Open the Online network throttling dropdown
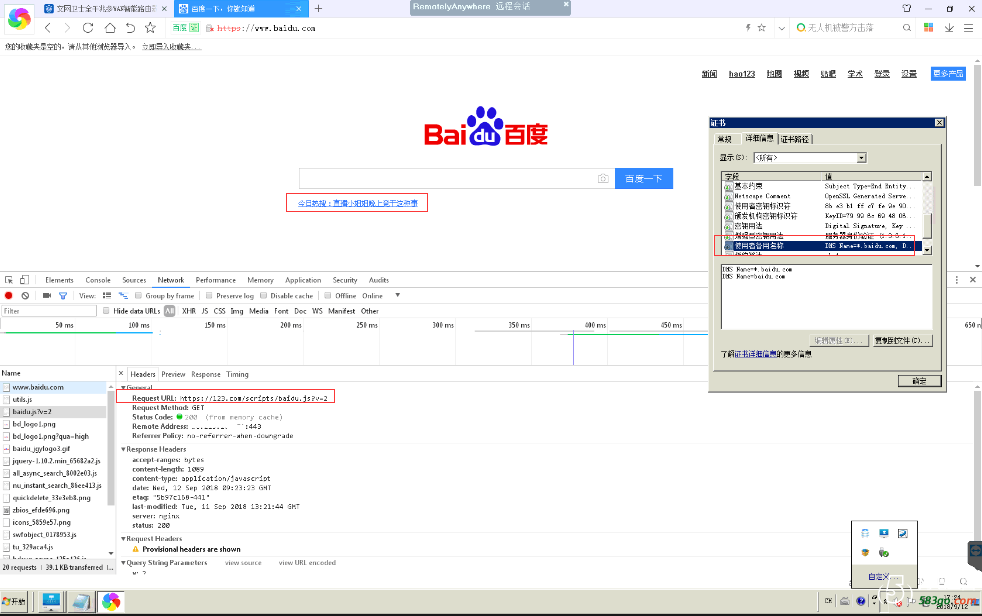This screenshot has height=616, width=982. [x=381, y=295]
